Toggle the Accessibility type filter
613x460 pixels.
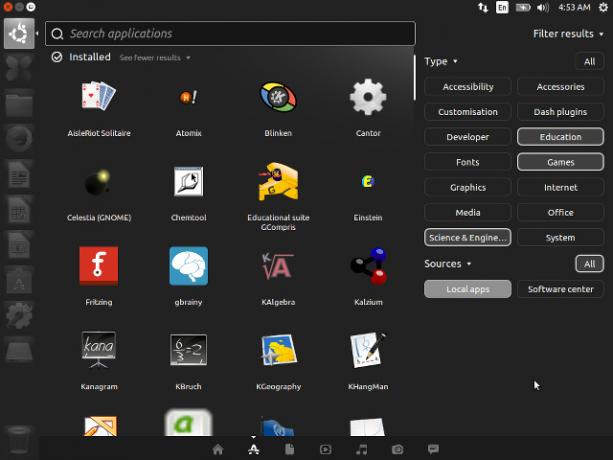click(468, 86)
